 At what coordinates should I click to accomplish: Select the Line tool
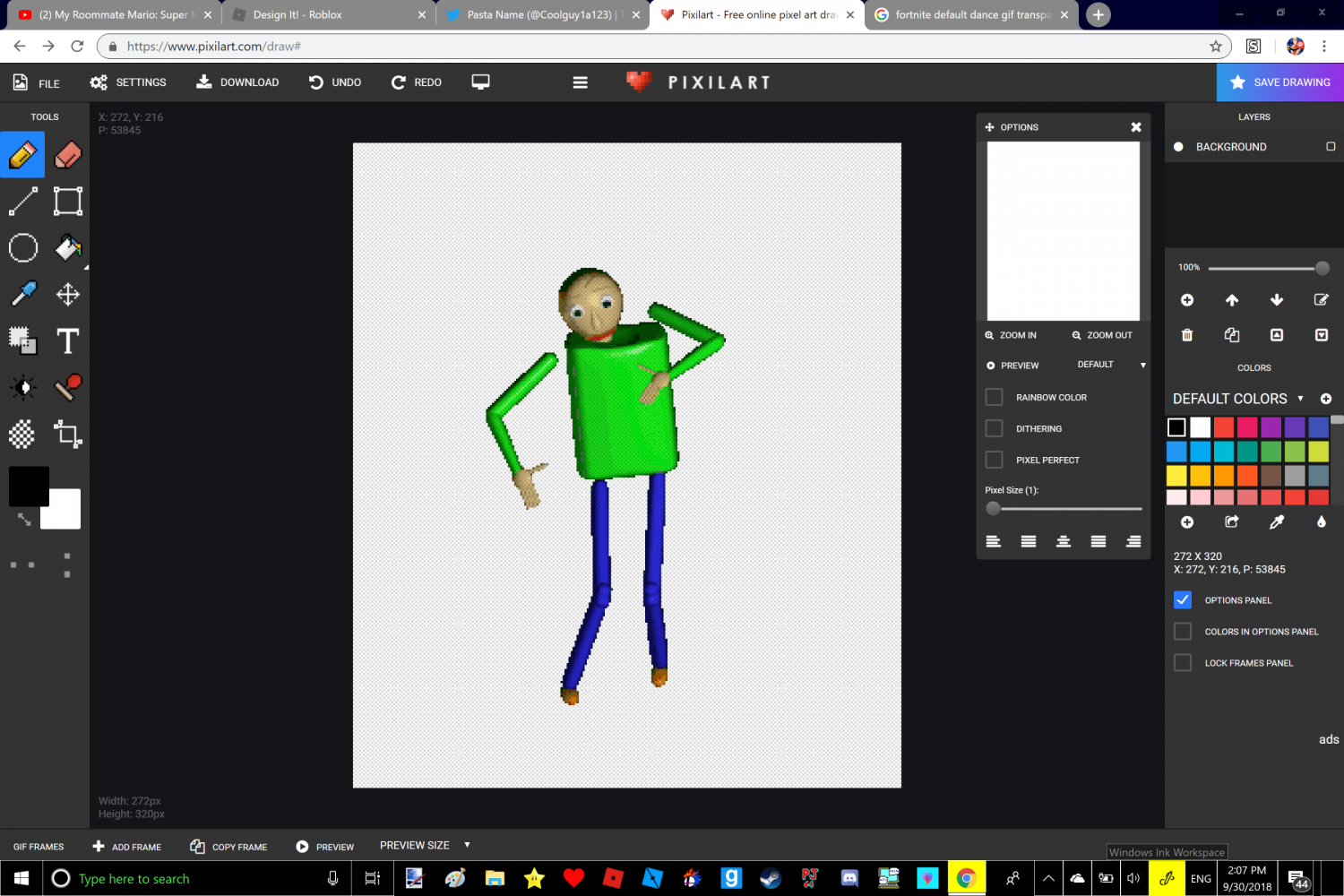[22, 202]
